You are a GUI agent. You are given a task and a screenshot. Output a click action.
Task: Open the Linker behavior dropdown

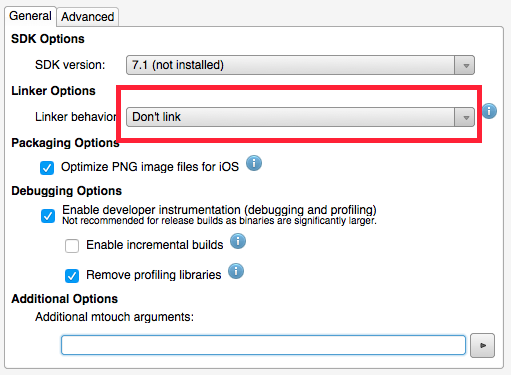[300, 117]
